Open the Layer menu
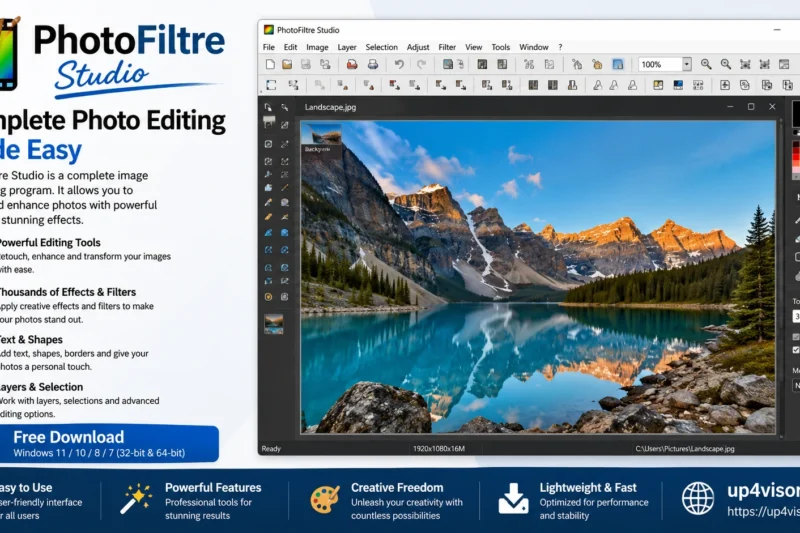This screenshot has height=533, width=800. coord(347,47)
